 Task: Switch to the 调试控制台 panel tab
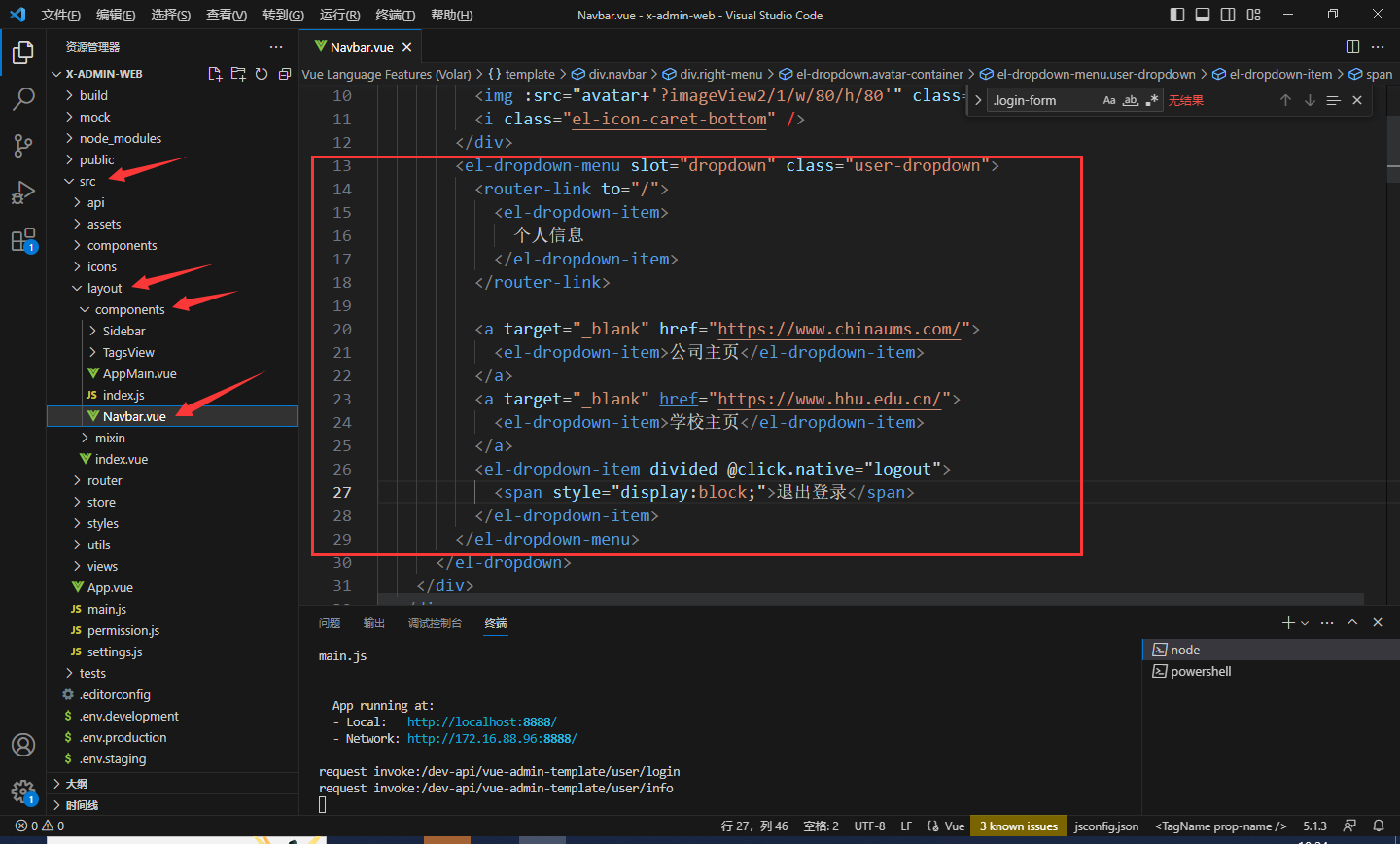[x=435, y=623]
